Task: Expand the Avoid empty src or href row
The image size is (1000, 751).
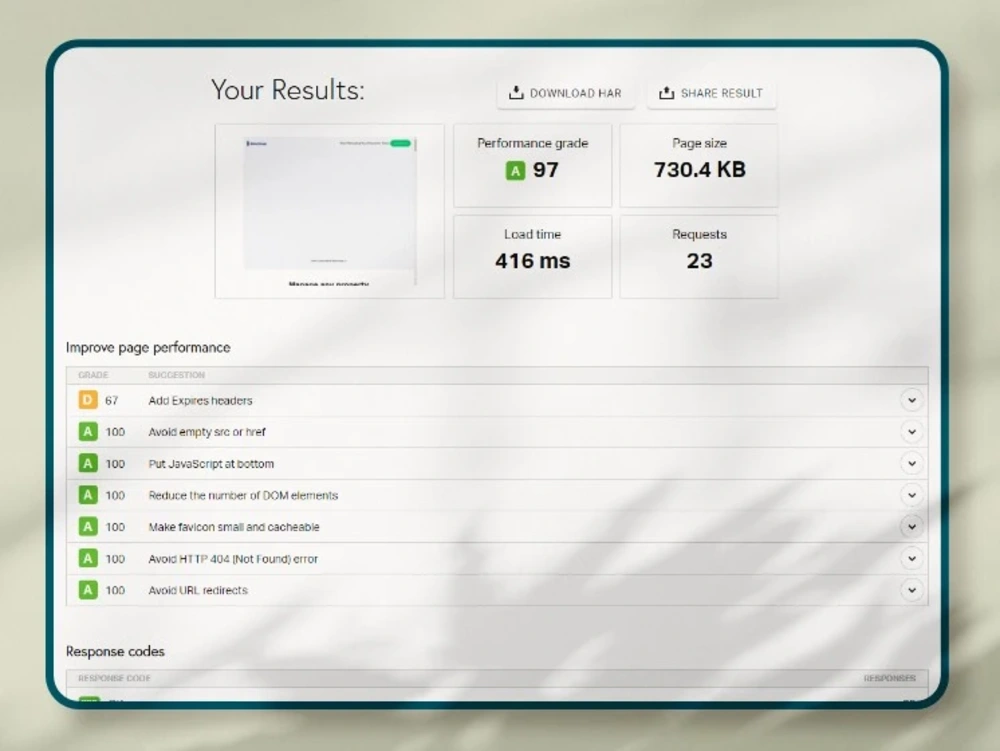Action: [911, 432]
